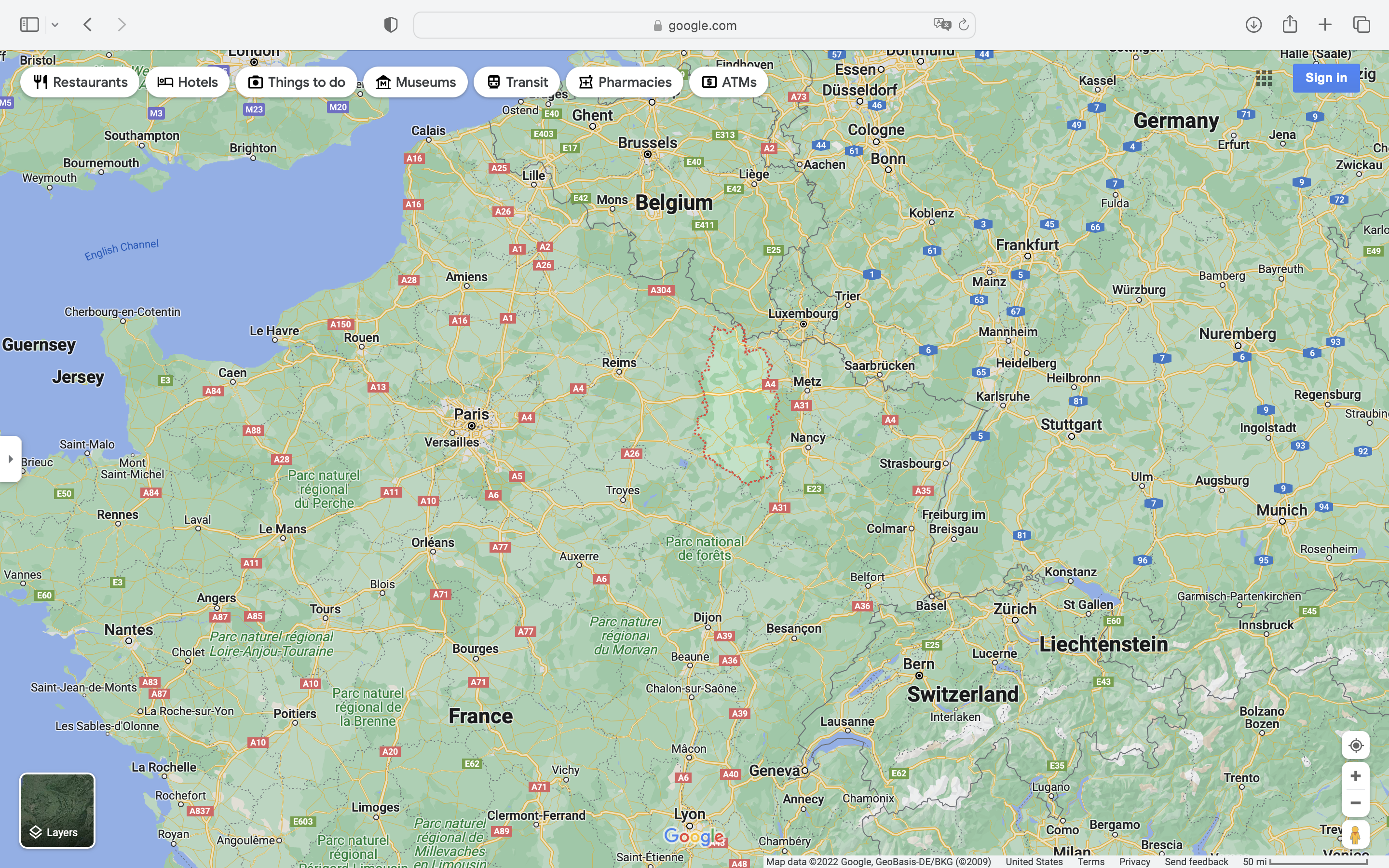Click the page translate icon in the address bar
Image resolution: width=1389 pixels, height=868 pixels.
[941, 25]
